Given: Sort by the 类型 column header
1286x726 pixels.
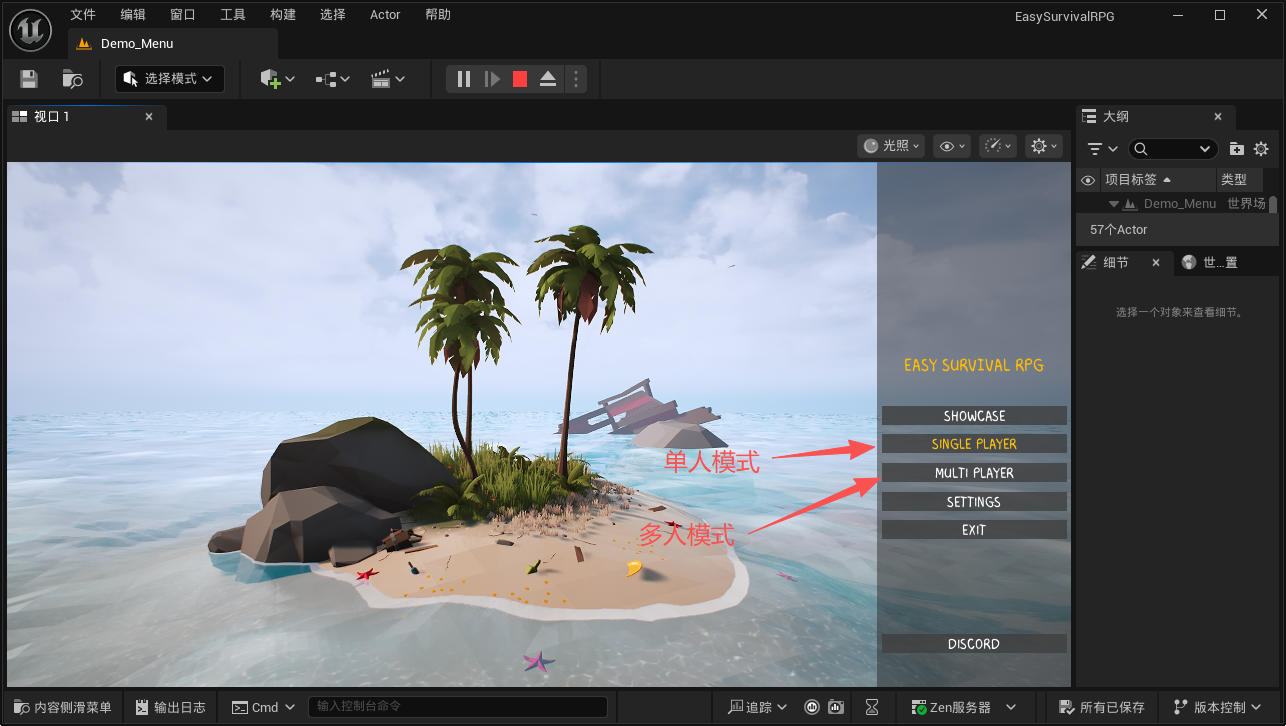Looking at the screenshot, I should (1240, 180).
